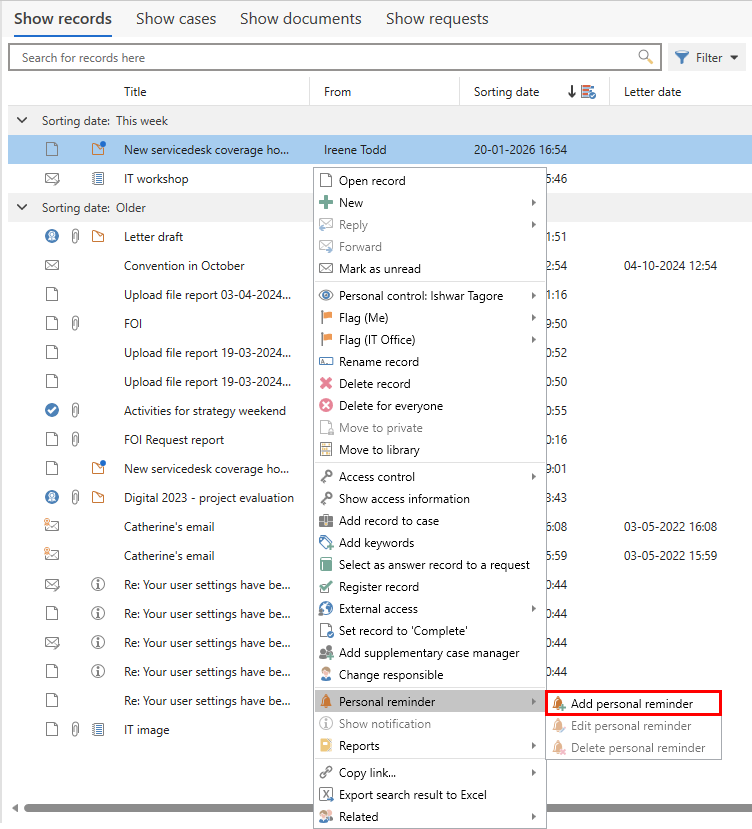Select the first Catherine's email record
The width and height of the screenshot is (752, 829).
(169, 527)
